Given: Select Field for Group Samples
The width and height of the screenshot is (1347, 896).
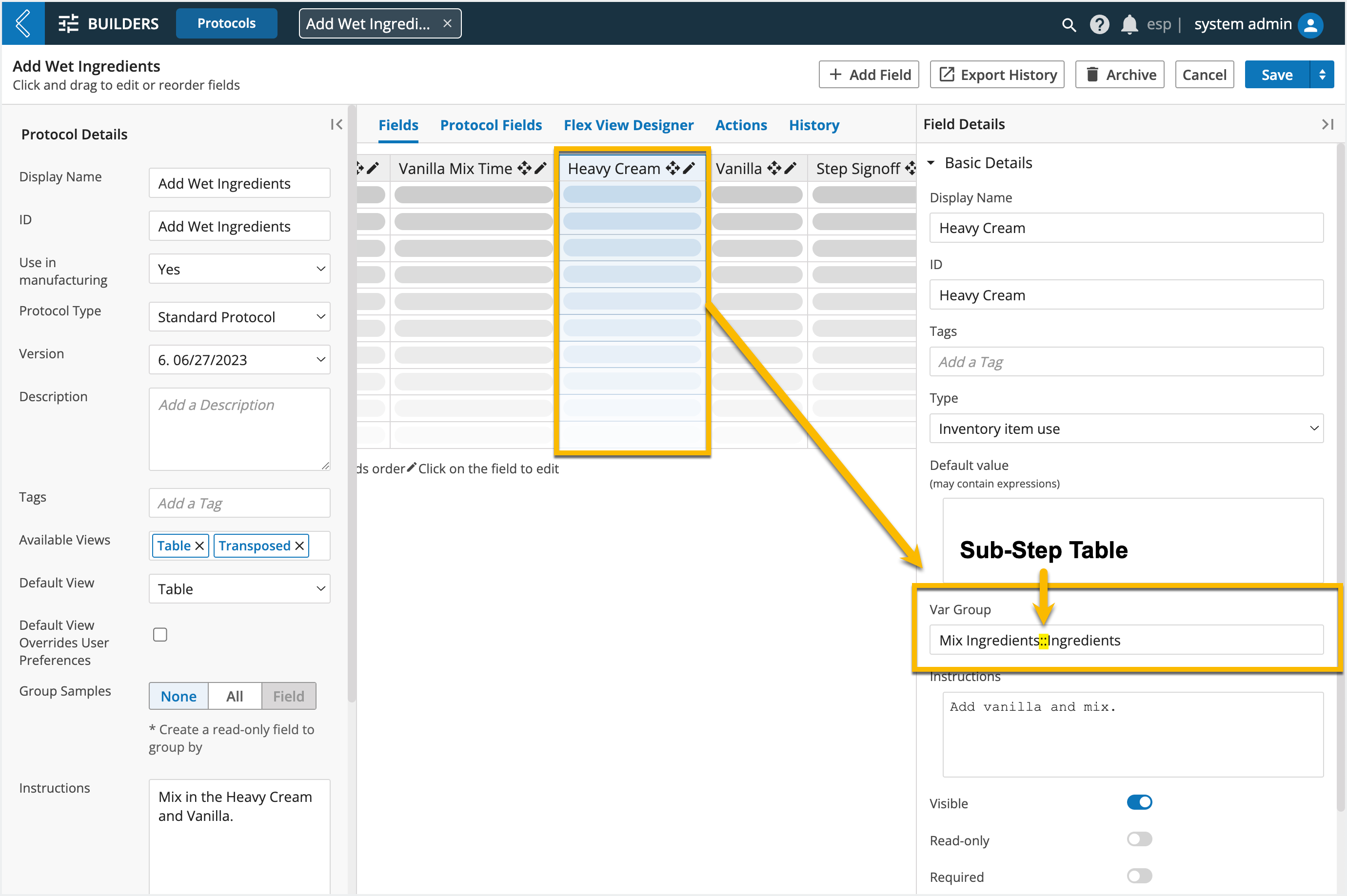Looking at the screenshot, I should [x=289, y=696].
